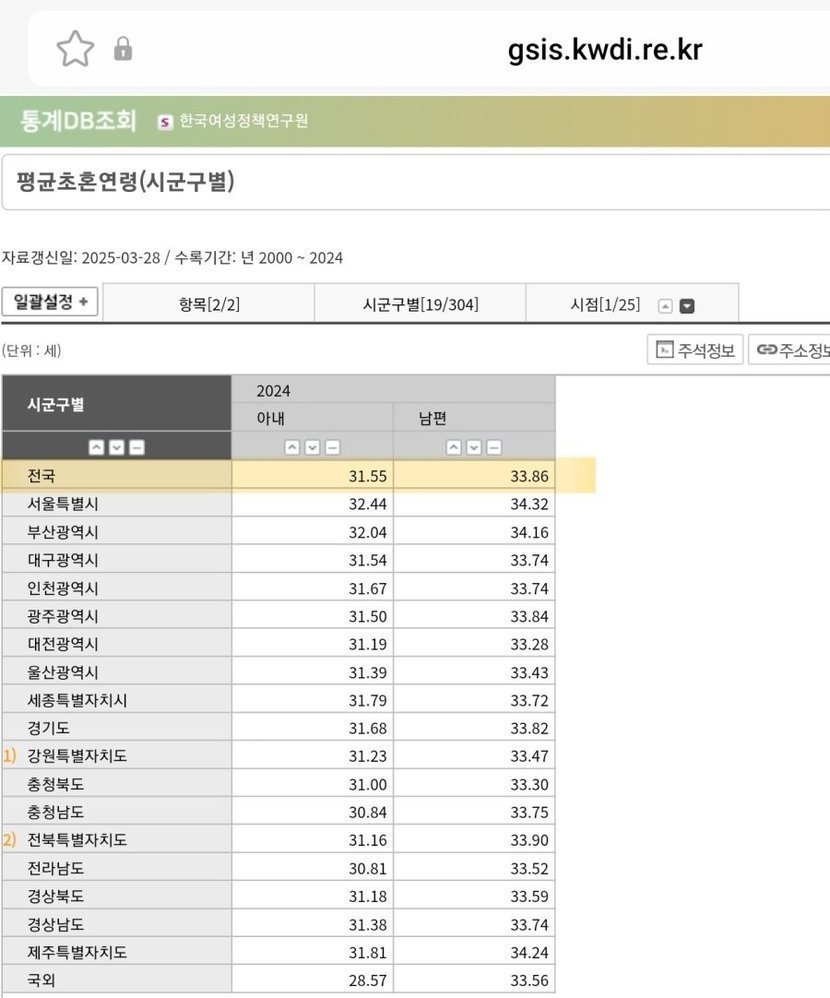The width and height of the screenshot is (830, 998).
Task: Sort 시군구별 column descending with down arrow
Action: 116,447
